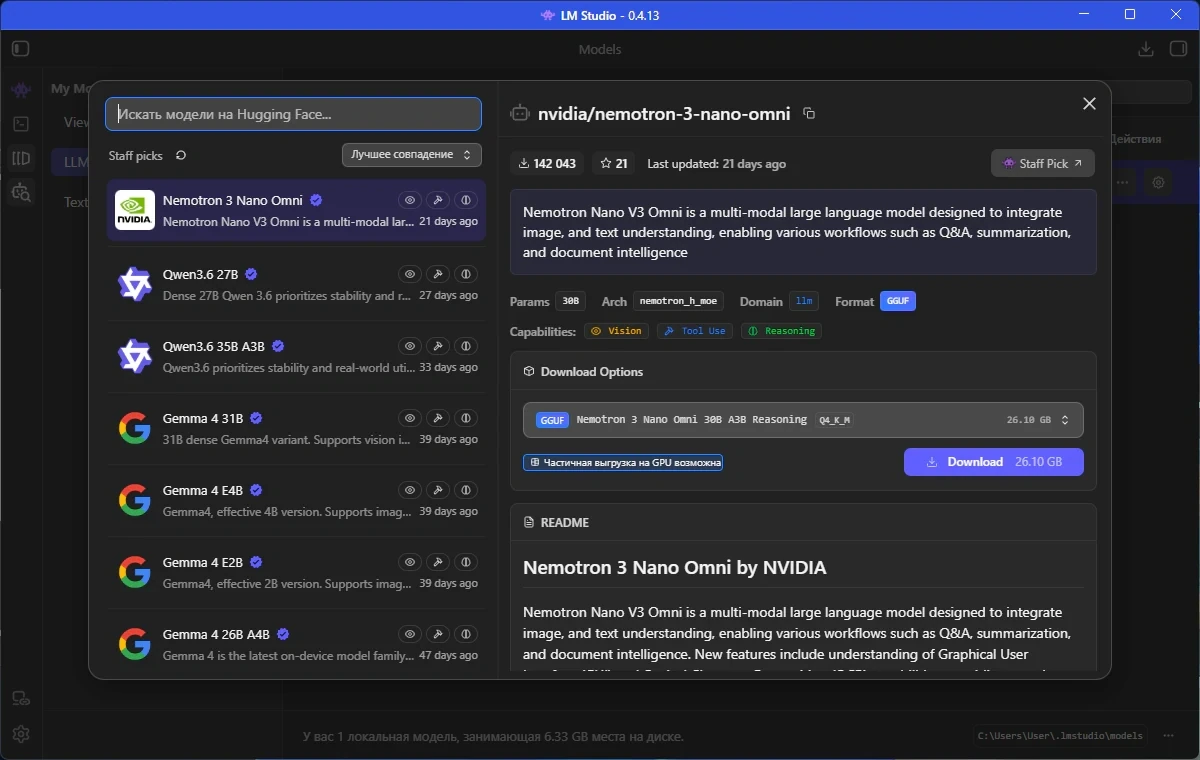The width and height of the screenshot is (1200, 760).
Task: Focus the Hugging Face model search field
Action: pyautogui.click(x=293, y=114)
